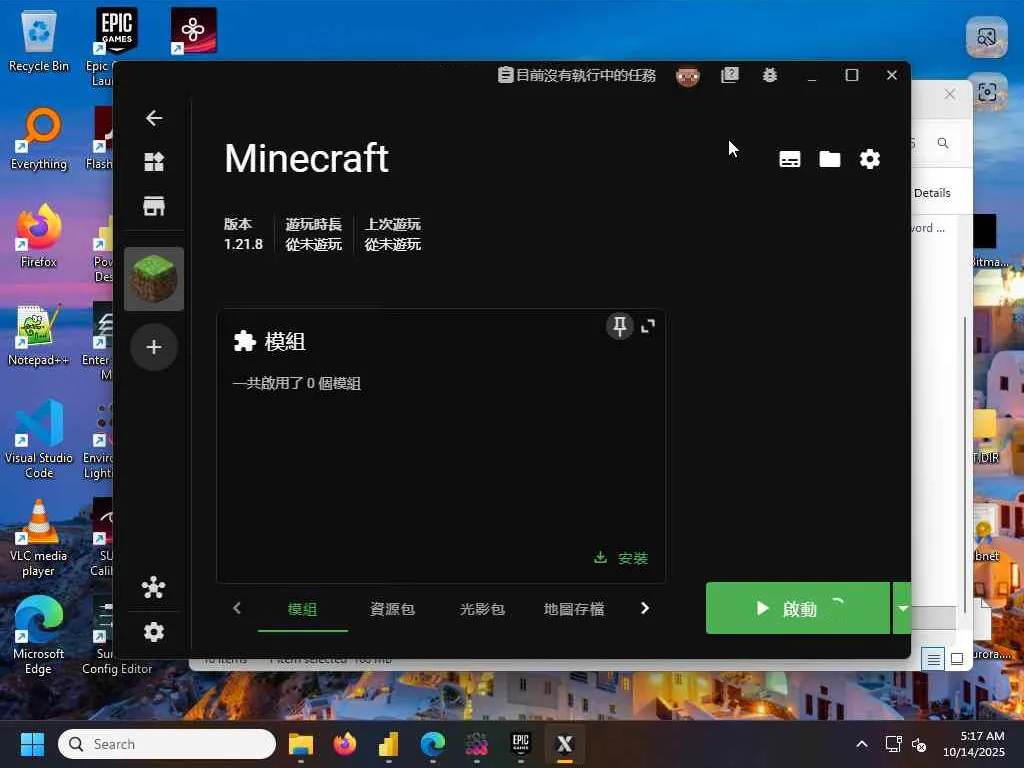
Task: Select the Minecraft grass block instance
Action: click(154, 279)
